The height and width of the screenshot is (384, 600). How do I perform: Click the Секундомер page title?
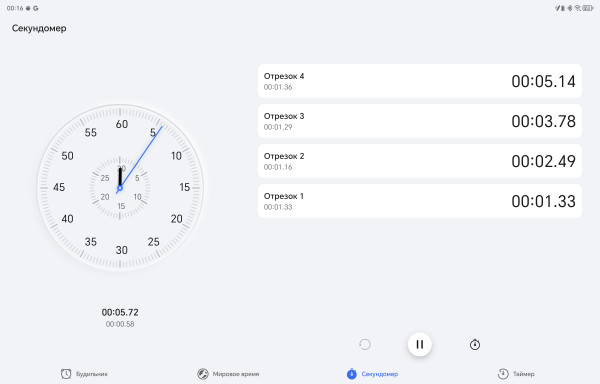coord(39,28)
